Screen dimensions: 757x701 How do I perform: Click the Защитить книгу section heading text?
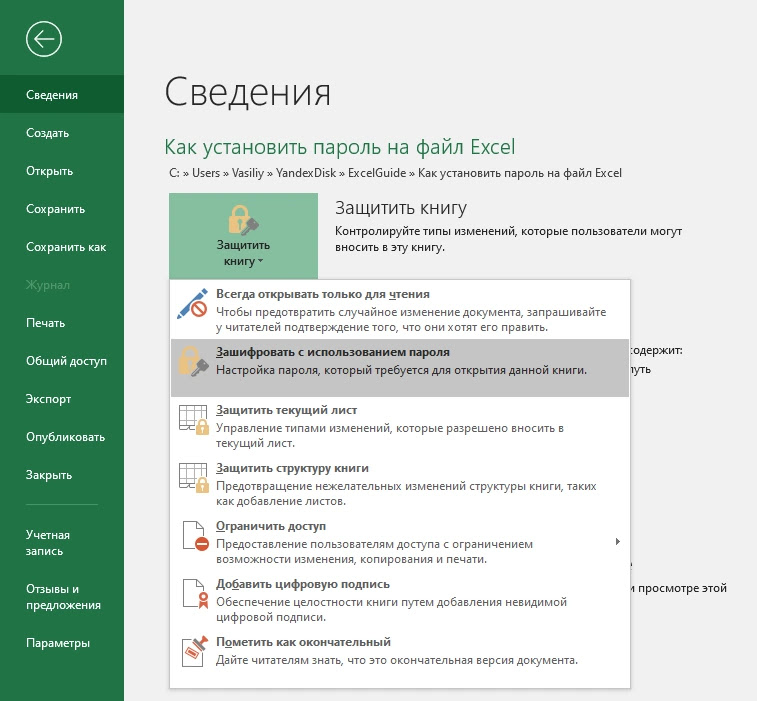pos(401,208)
